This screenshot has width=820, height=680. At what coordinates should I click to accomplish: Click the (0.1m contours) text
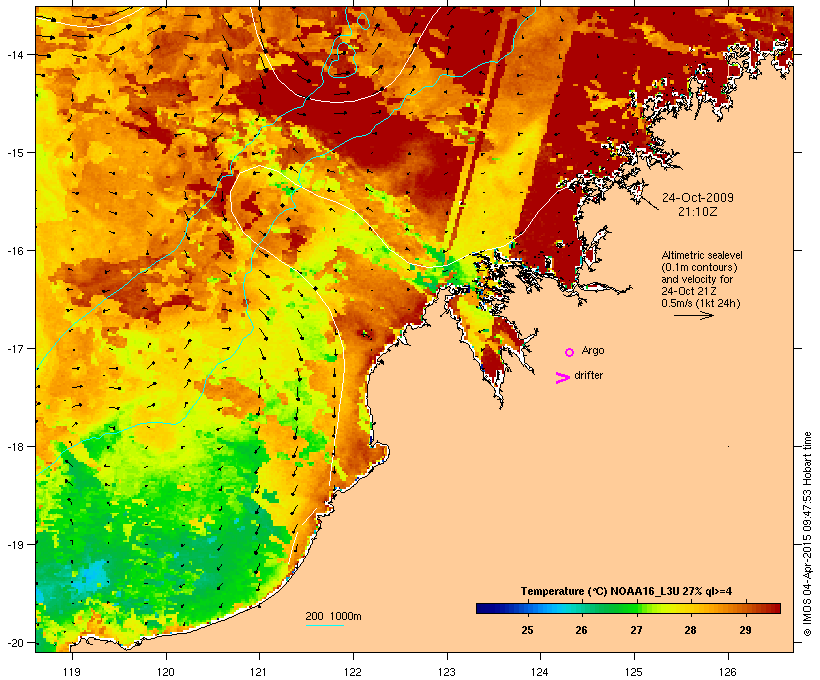(x=699, y=267)
